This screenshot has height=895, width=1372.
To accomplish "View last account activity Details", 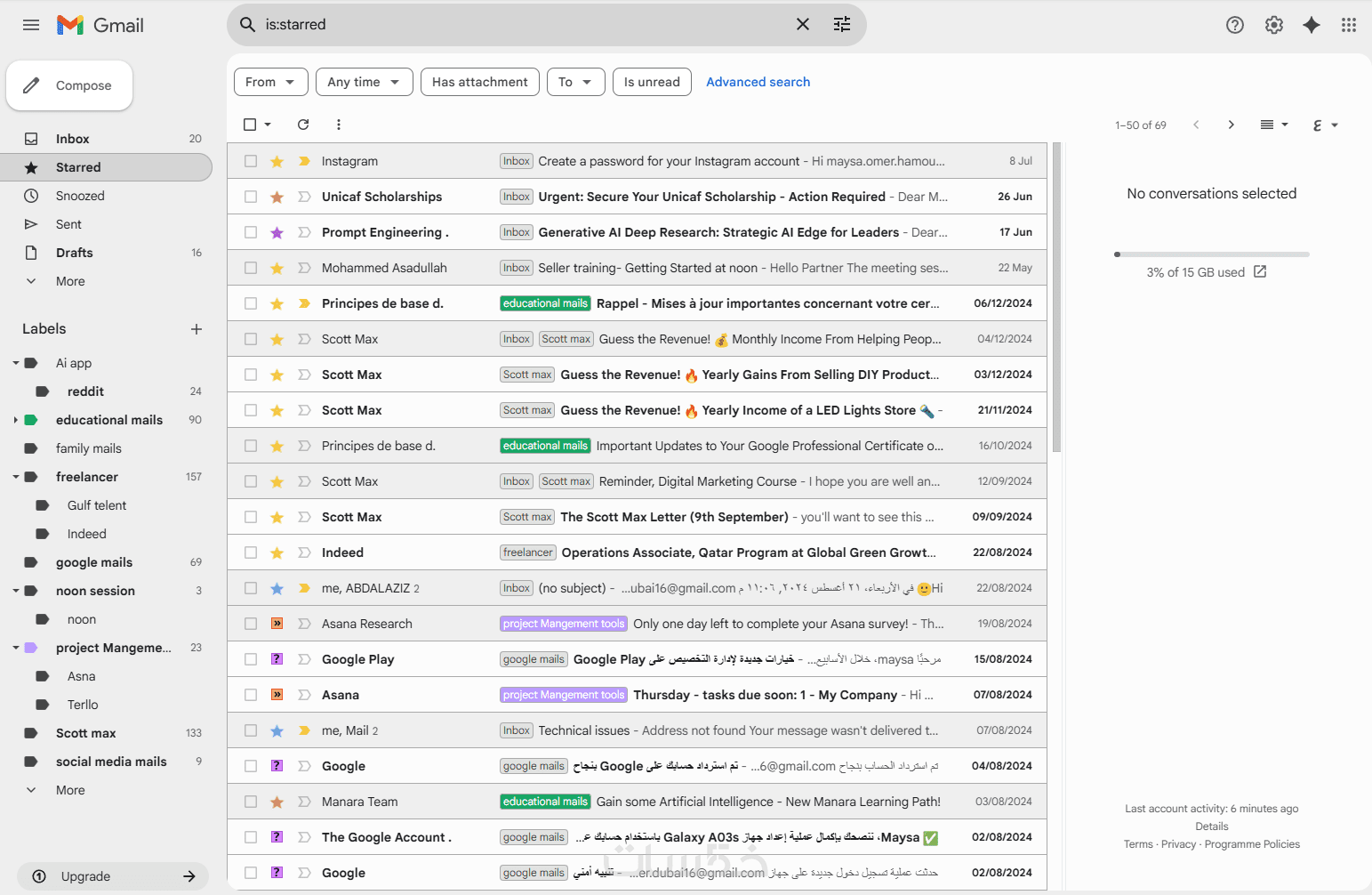I will coord(1212,826).
